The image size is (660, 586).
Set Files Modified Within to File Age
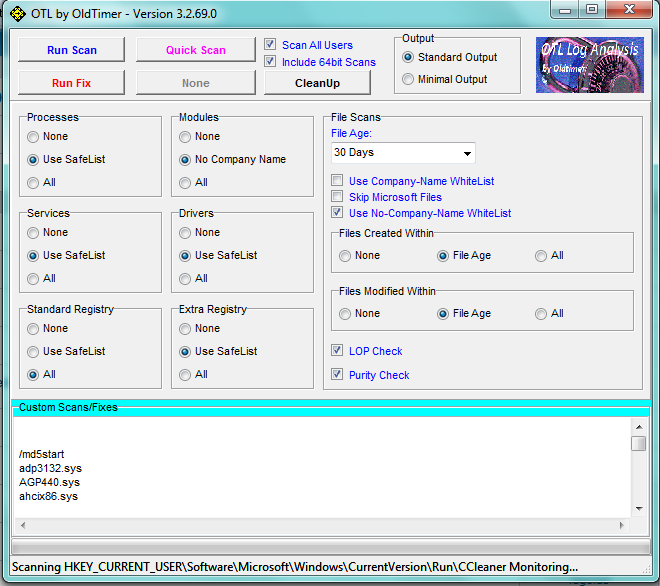443,314
